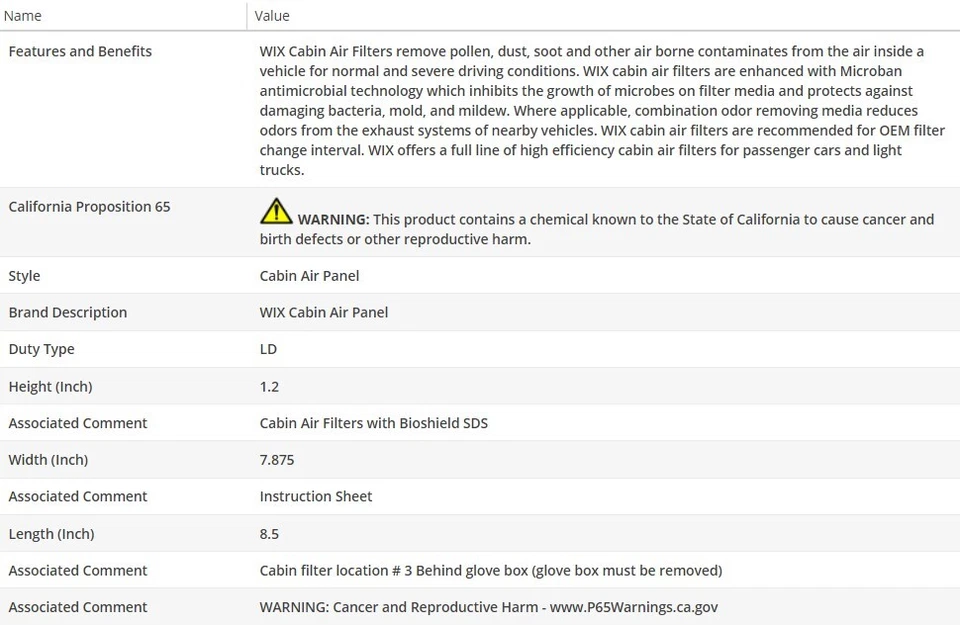Select the California Proposition 65 label
Screen dimensions: 960x625
click(x=89, y=207)
